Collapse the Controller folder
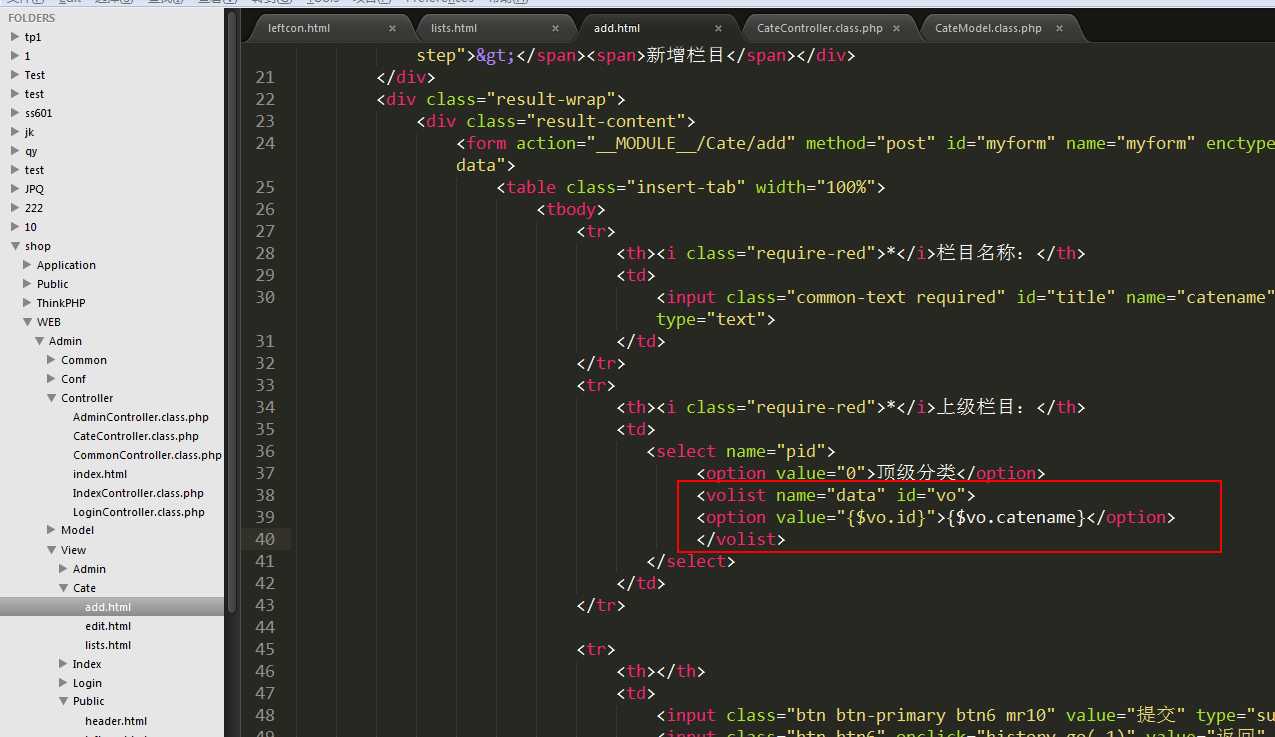The image size is (1275, 737). [x=51, y=398]
